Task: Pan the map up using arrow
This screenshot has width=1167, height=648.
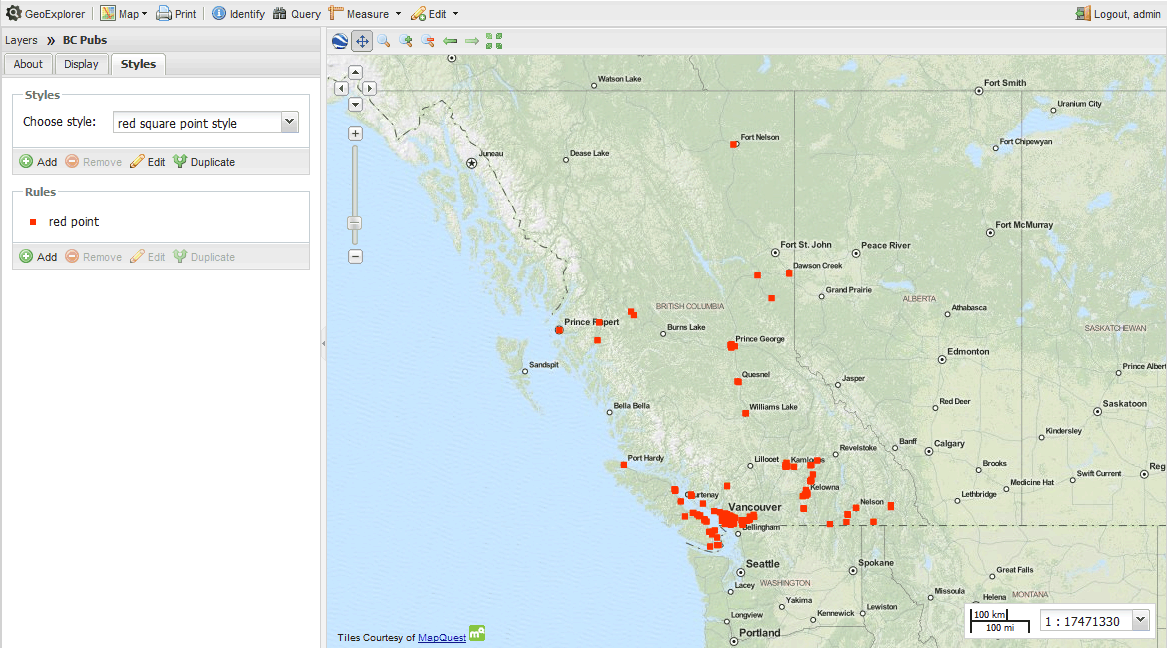Action: [355, 73]
